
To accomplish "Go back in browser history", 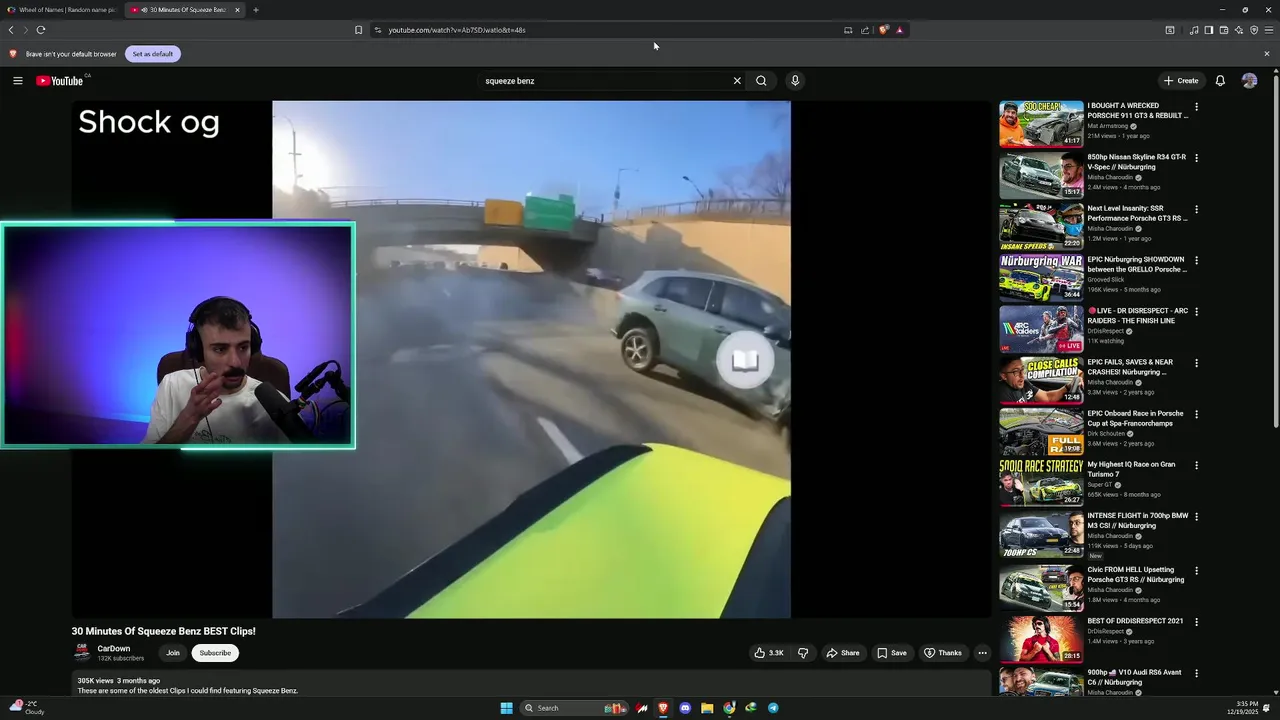I will click(11, 30).
